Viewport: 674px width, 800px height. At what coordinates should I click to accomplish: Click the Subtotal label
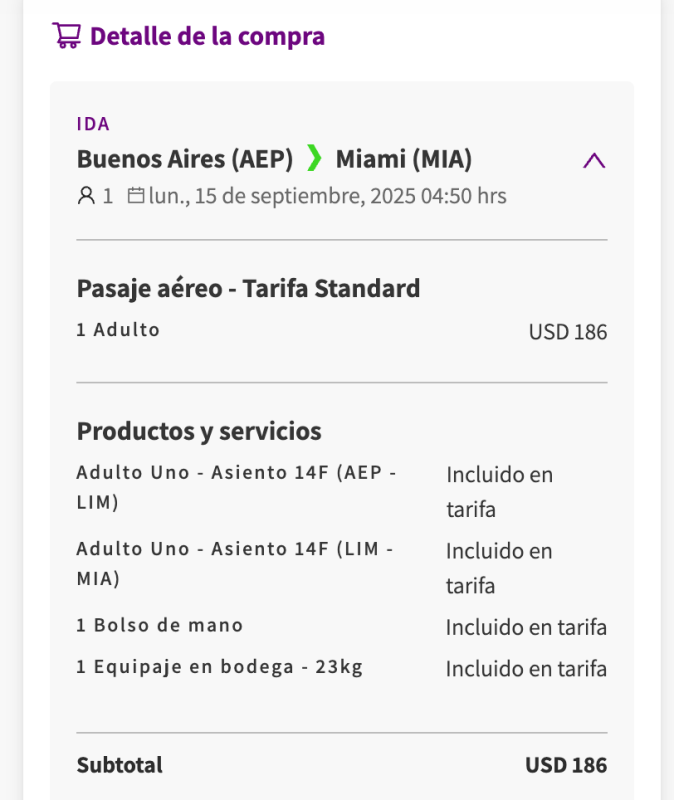tap(119, 765)
